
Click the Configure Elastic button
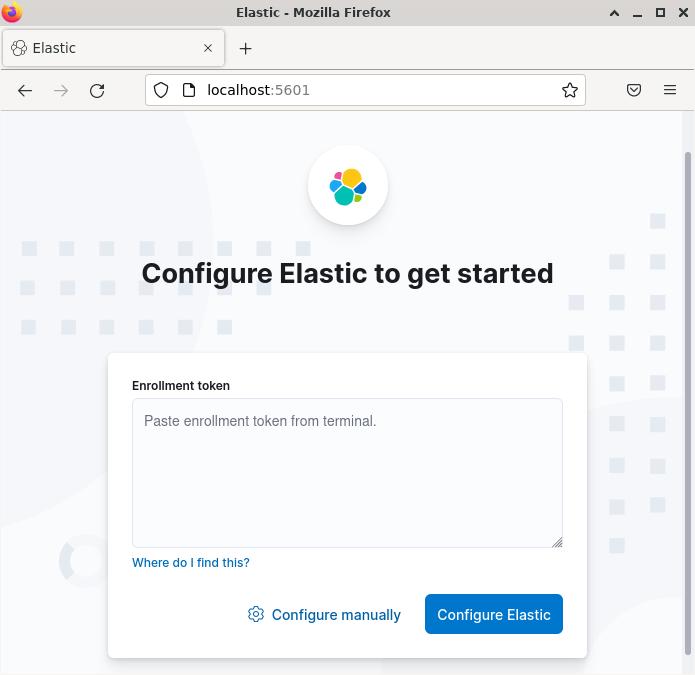coord(494,614)
